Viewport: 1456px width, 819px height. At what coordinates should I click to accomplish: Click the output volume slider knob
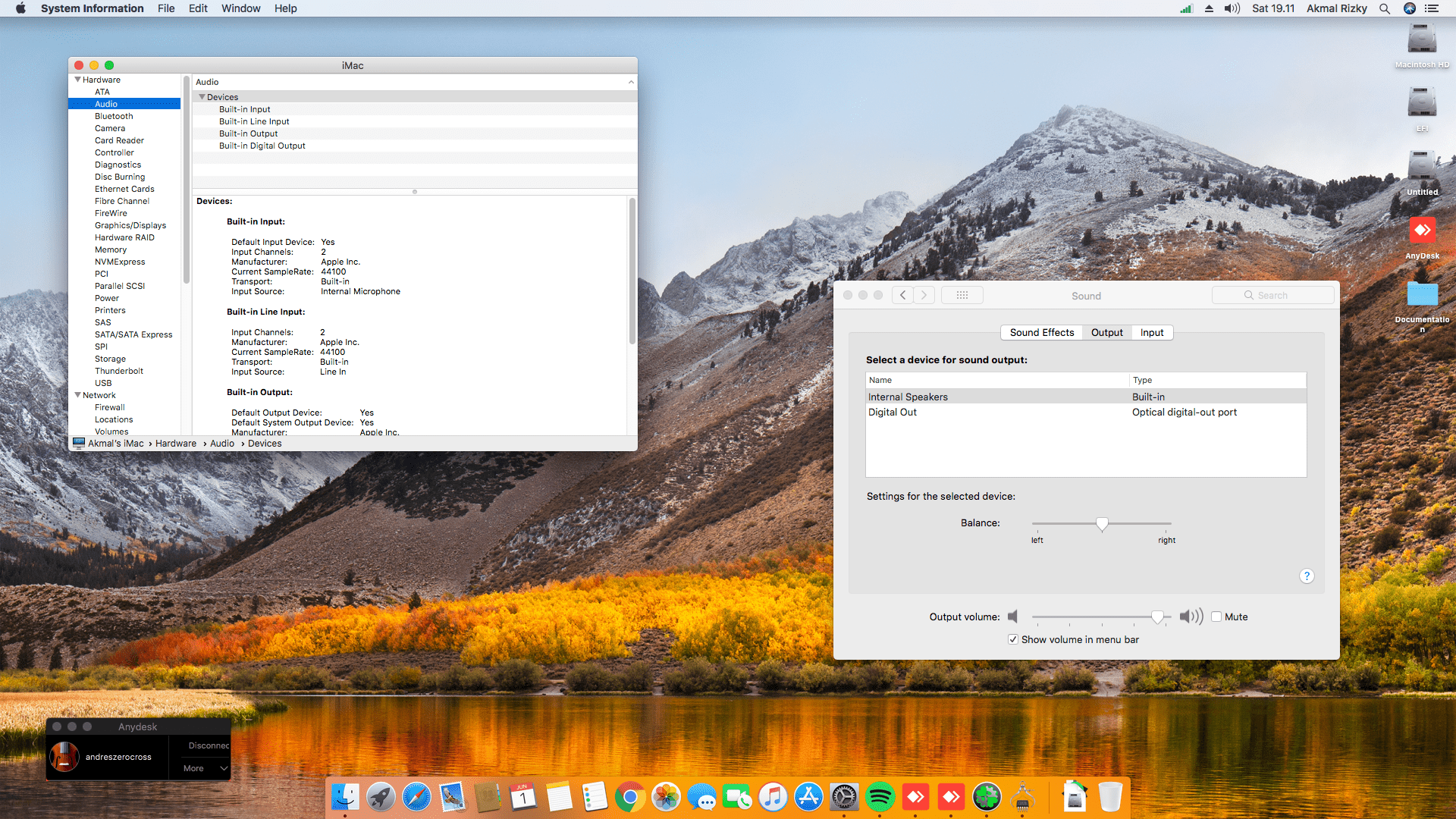pos(1157,617)
